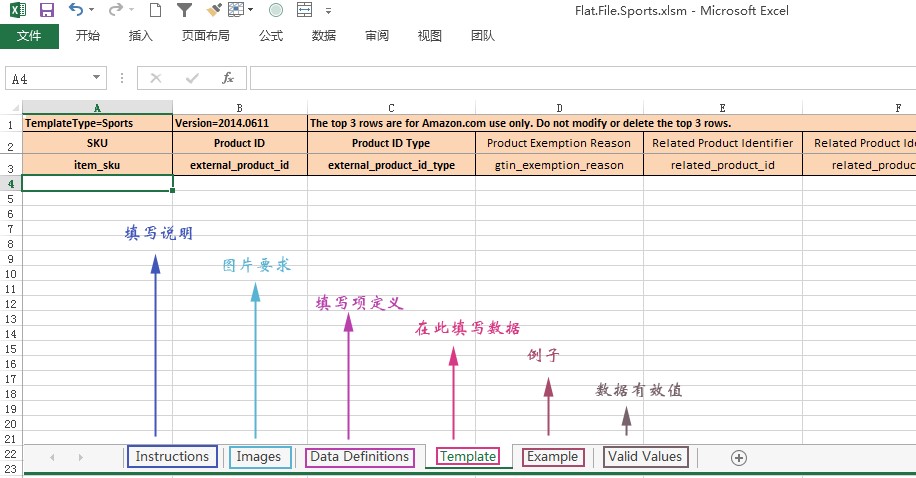Screen dimensions: 916x478
Task: Select the Data Definitions sheet tab
Action: [359, 457]
